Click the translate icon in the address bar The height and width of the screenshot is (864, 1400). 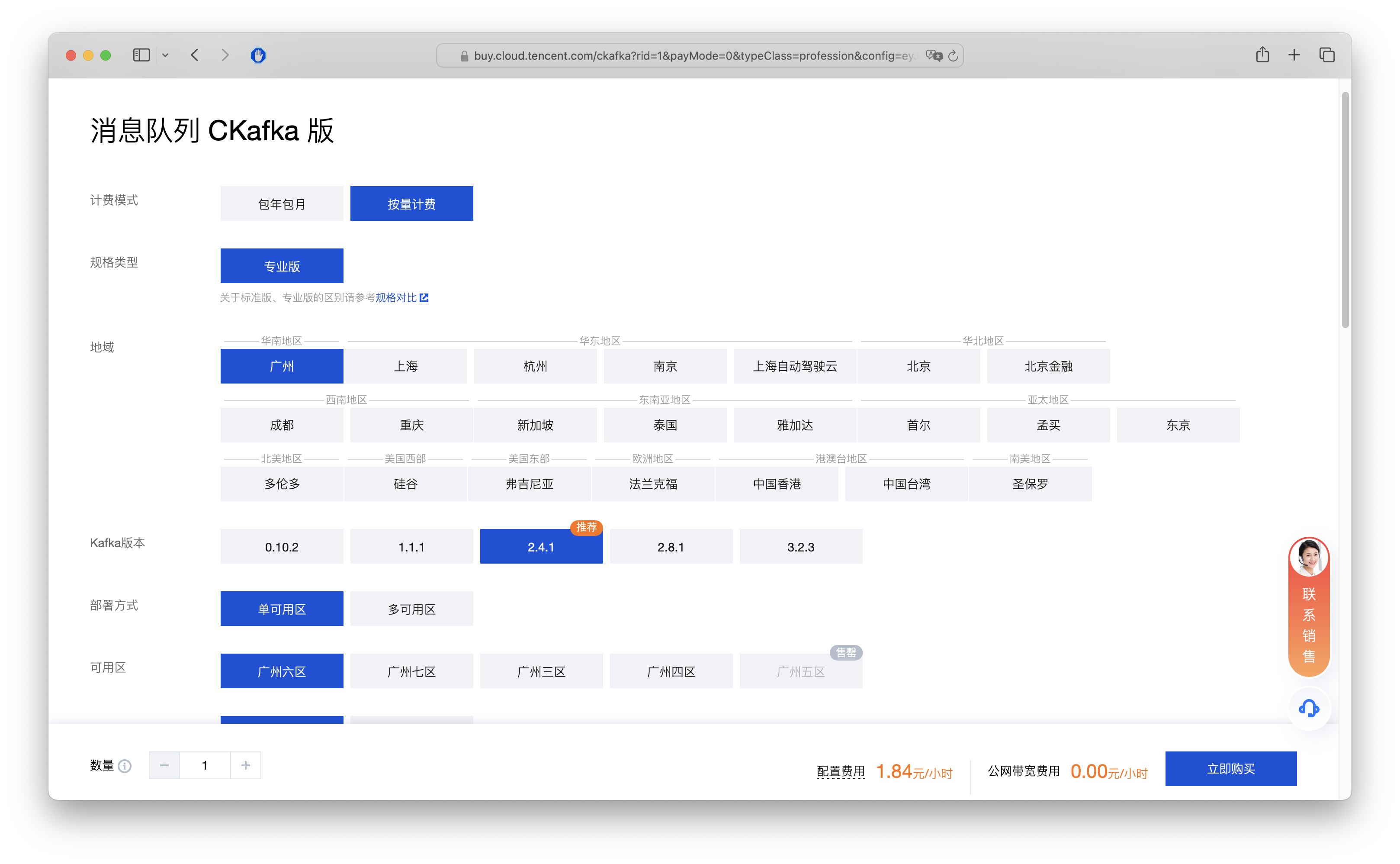[934, 55]
